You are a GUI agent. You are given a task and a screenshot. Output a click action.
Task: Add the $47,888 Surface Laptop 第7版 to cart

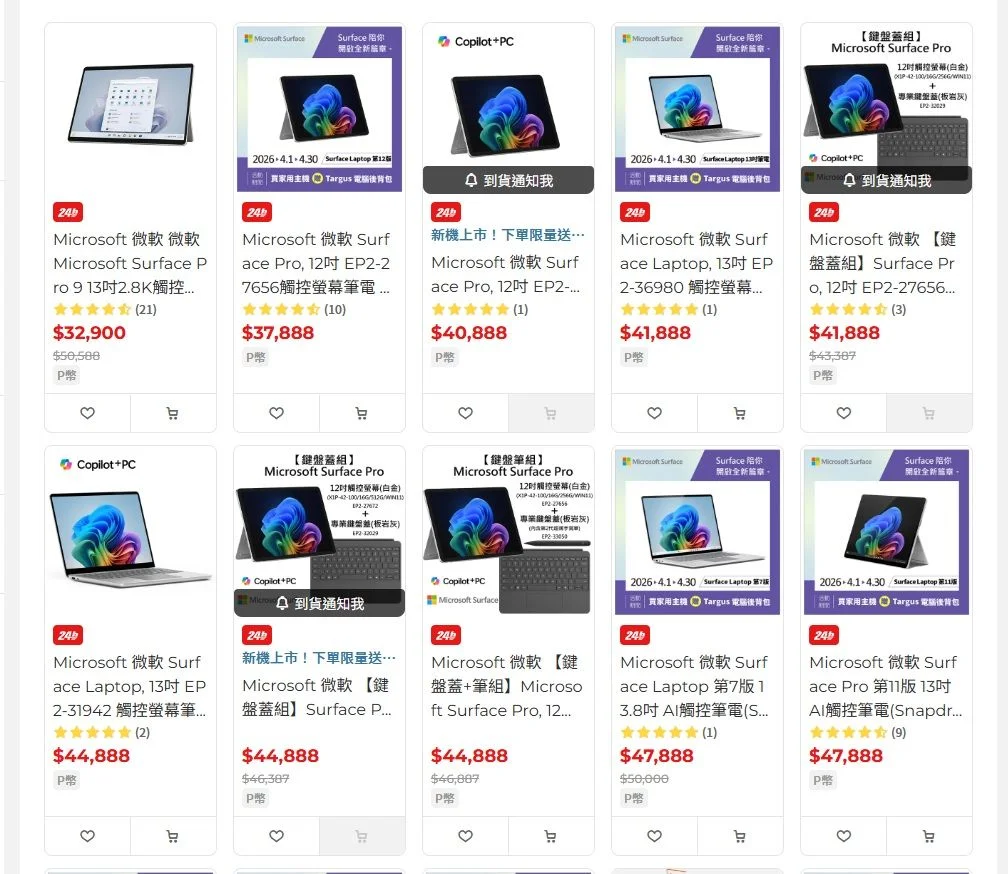(739, 836)
